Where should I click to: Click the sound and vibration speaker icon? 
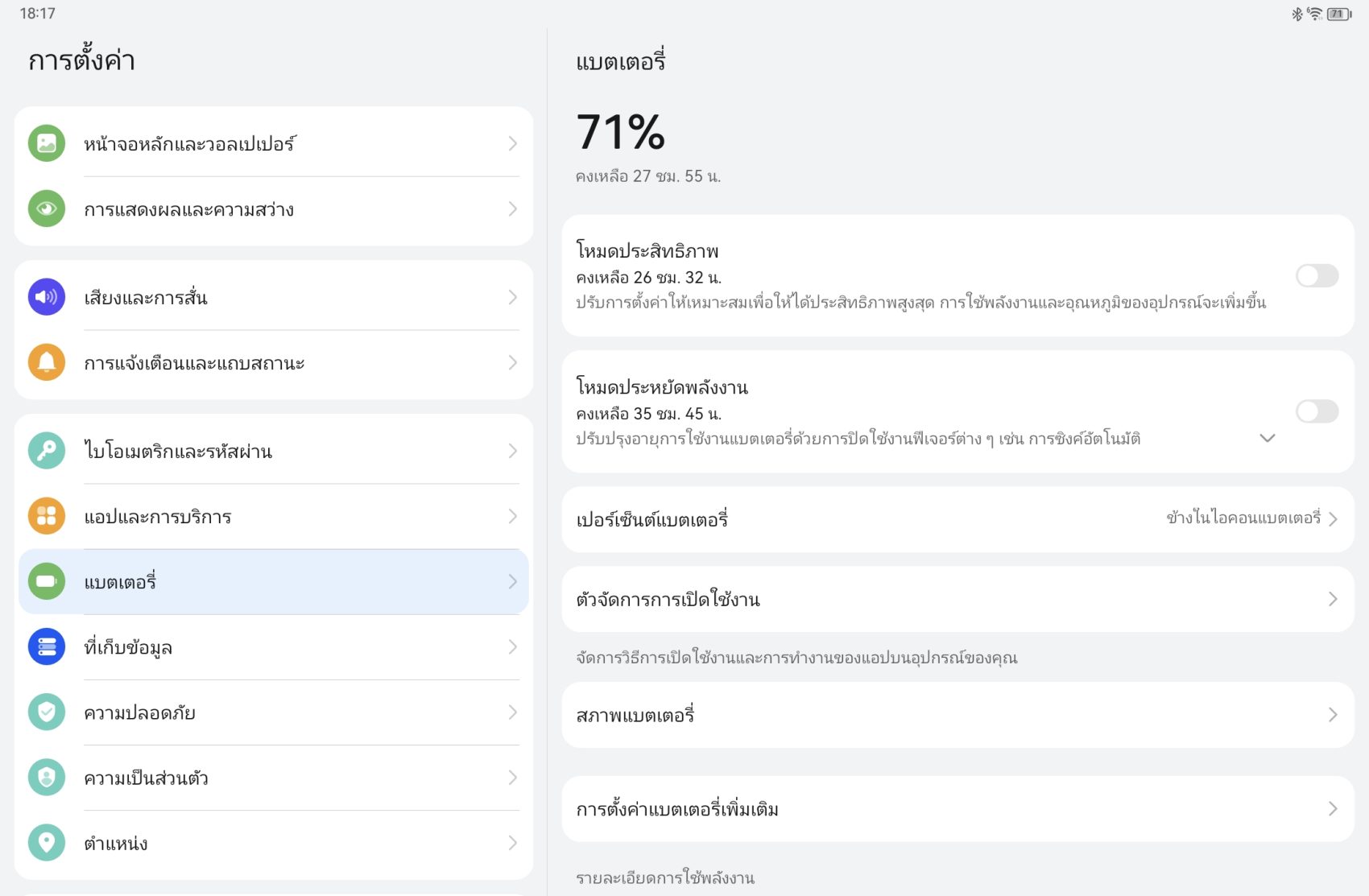[x=47, y=297]
